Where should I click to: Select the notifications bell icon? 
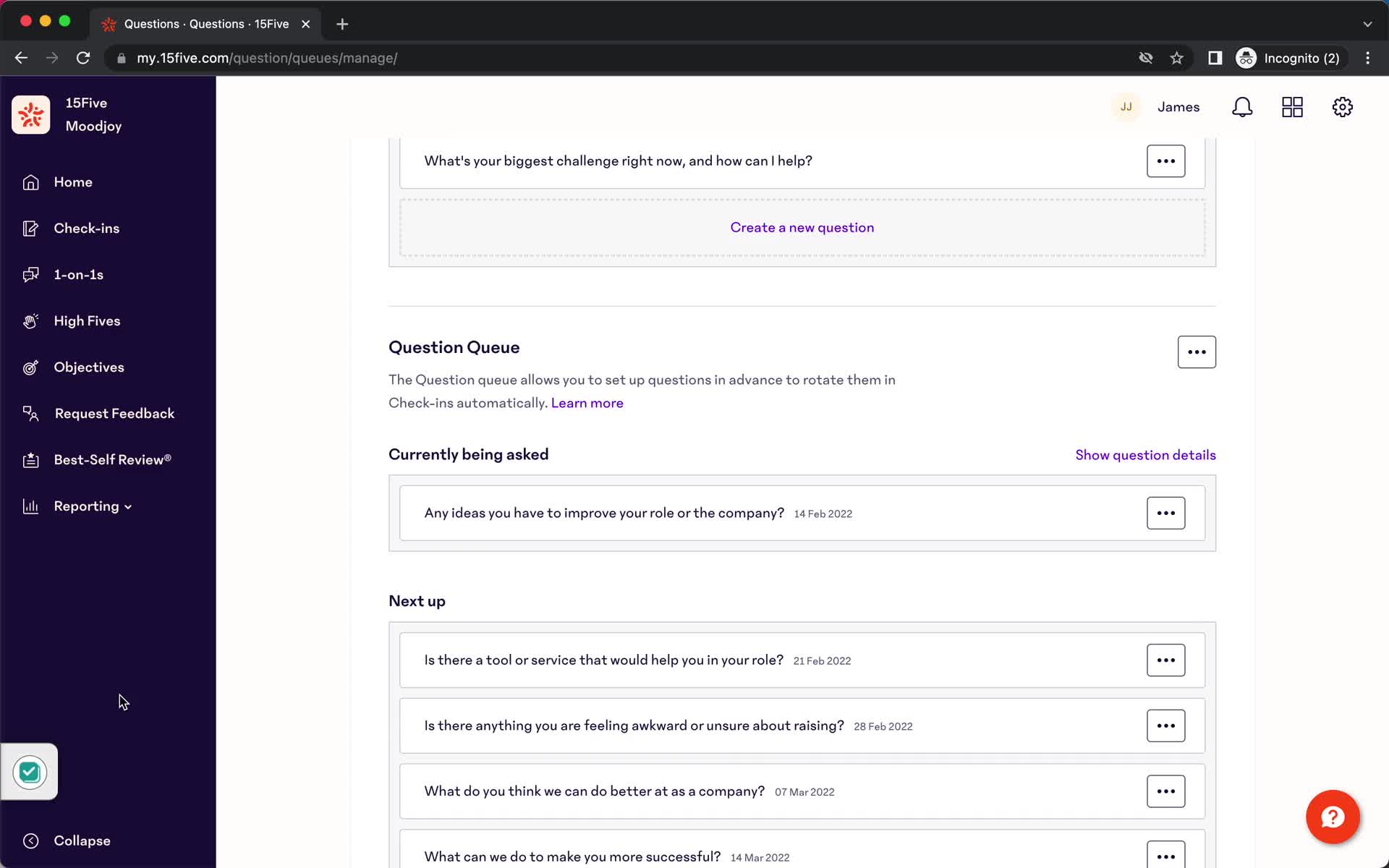1243,107
